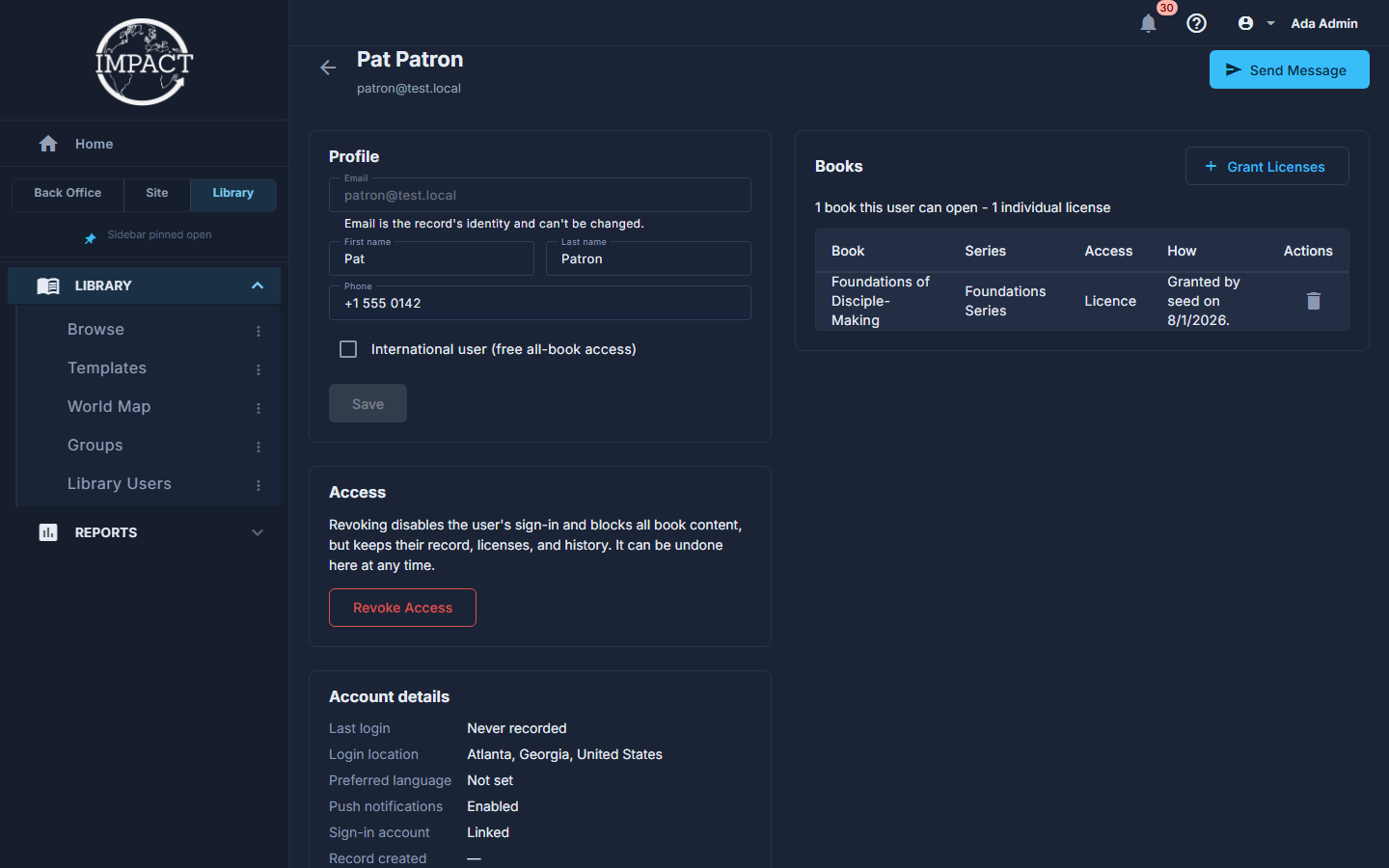Open the notifications bell
The height and width of the screenshot is (868, 1389).
coord(1148,23)
